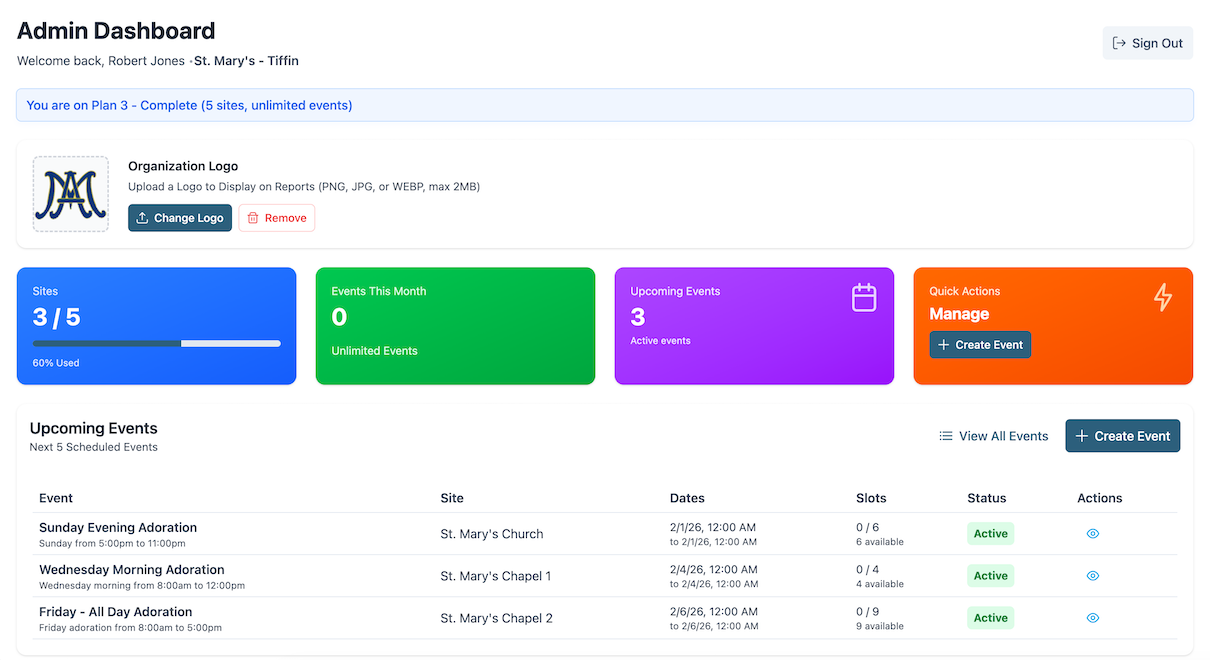This screenshot has width=1210, height=660.
Task: View Wednesday Morning Adoration using eye icon
Action: click(1092, 576)
